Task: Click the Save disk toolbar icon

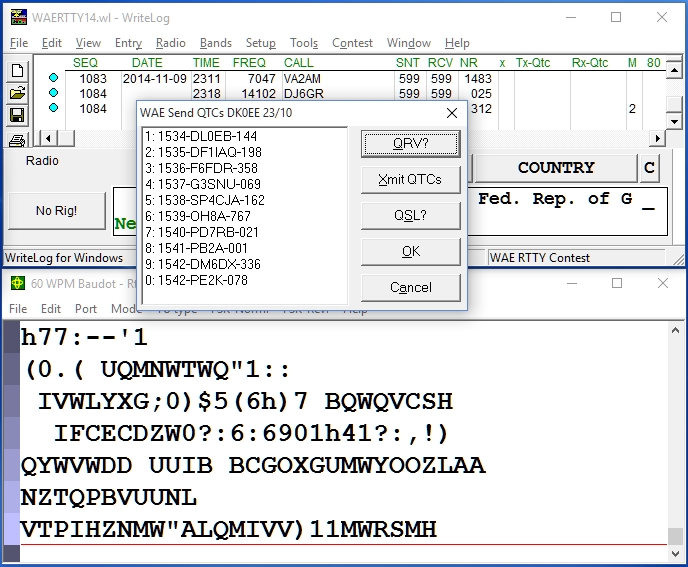Action: 17,115
